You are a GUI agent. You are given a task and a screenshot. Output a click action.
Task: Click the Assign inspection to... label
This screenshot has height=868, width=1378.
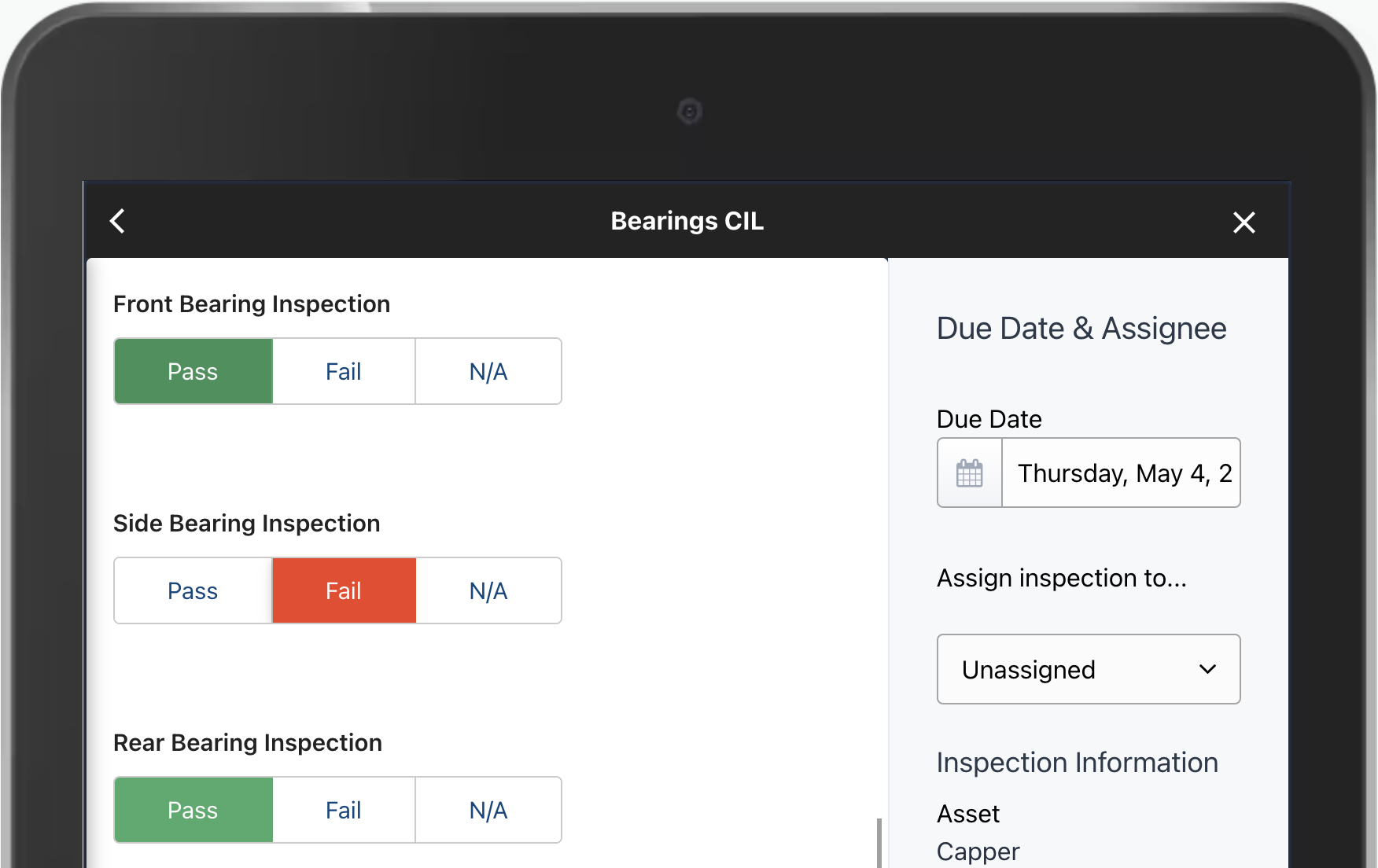pos(1061,579)
